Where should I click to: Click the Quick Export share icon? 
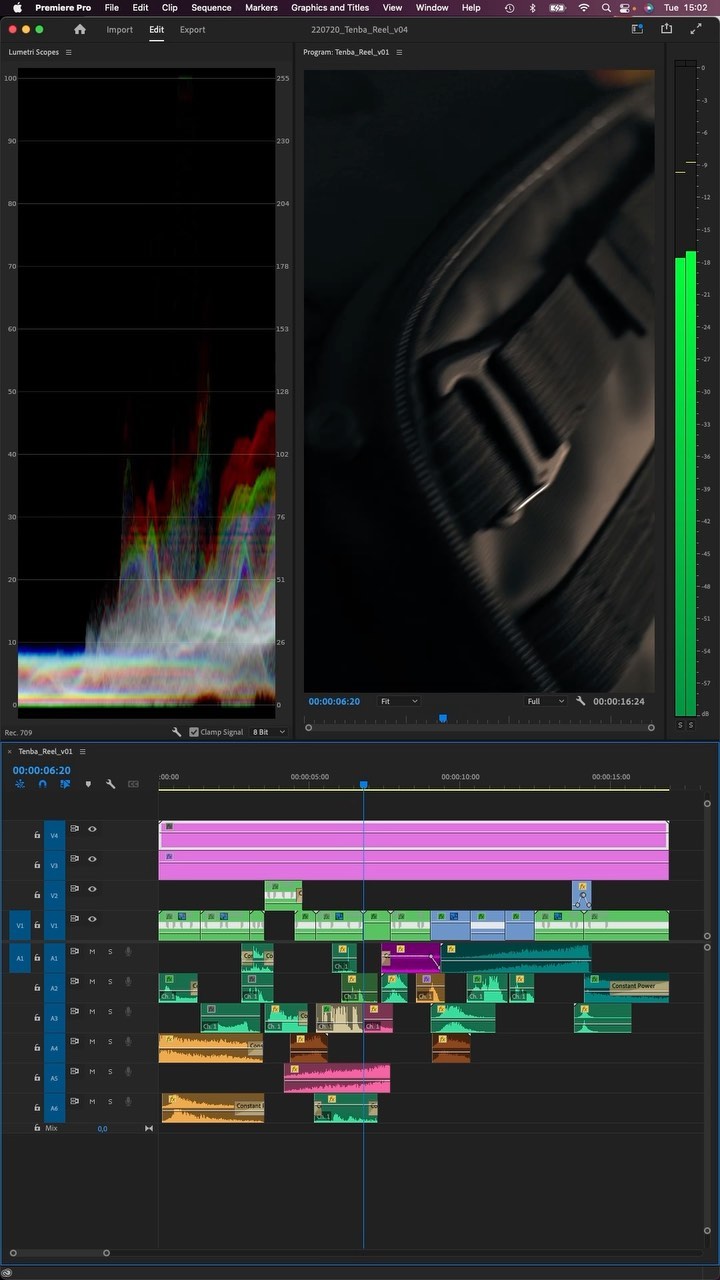tap(666, 30)
